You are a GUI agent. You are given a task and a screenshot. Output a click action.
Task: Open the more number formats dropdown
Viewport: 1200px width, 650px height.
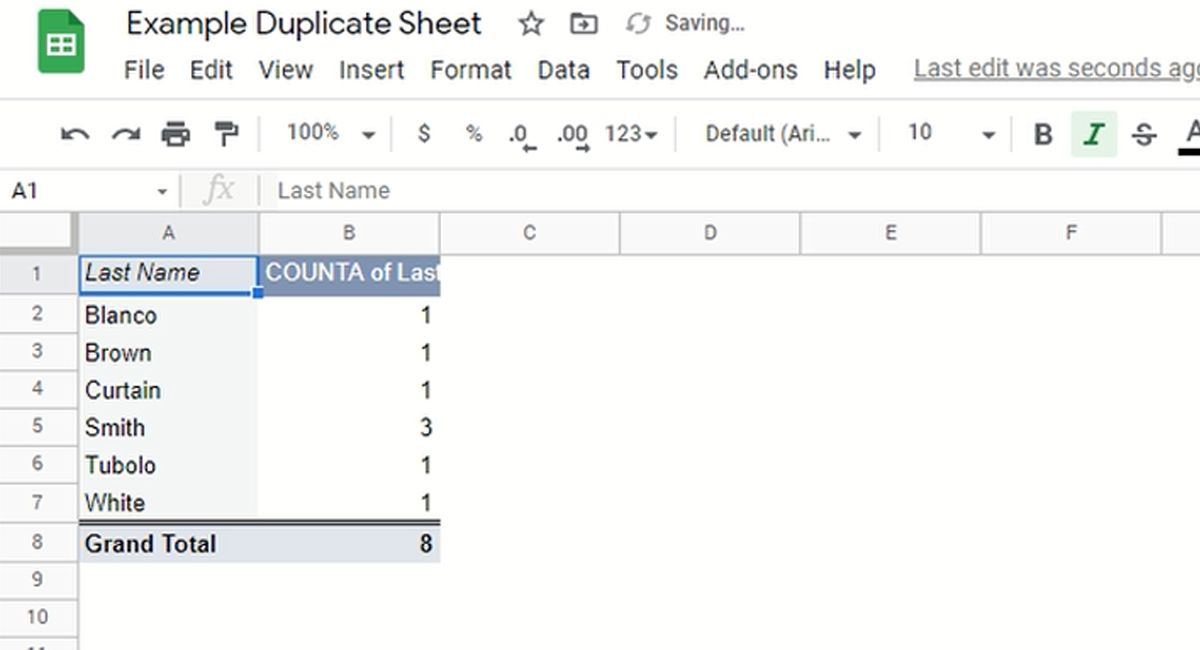tap(630, 133)
